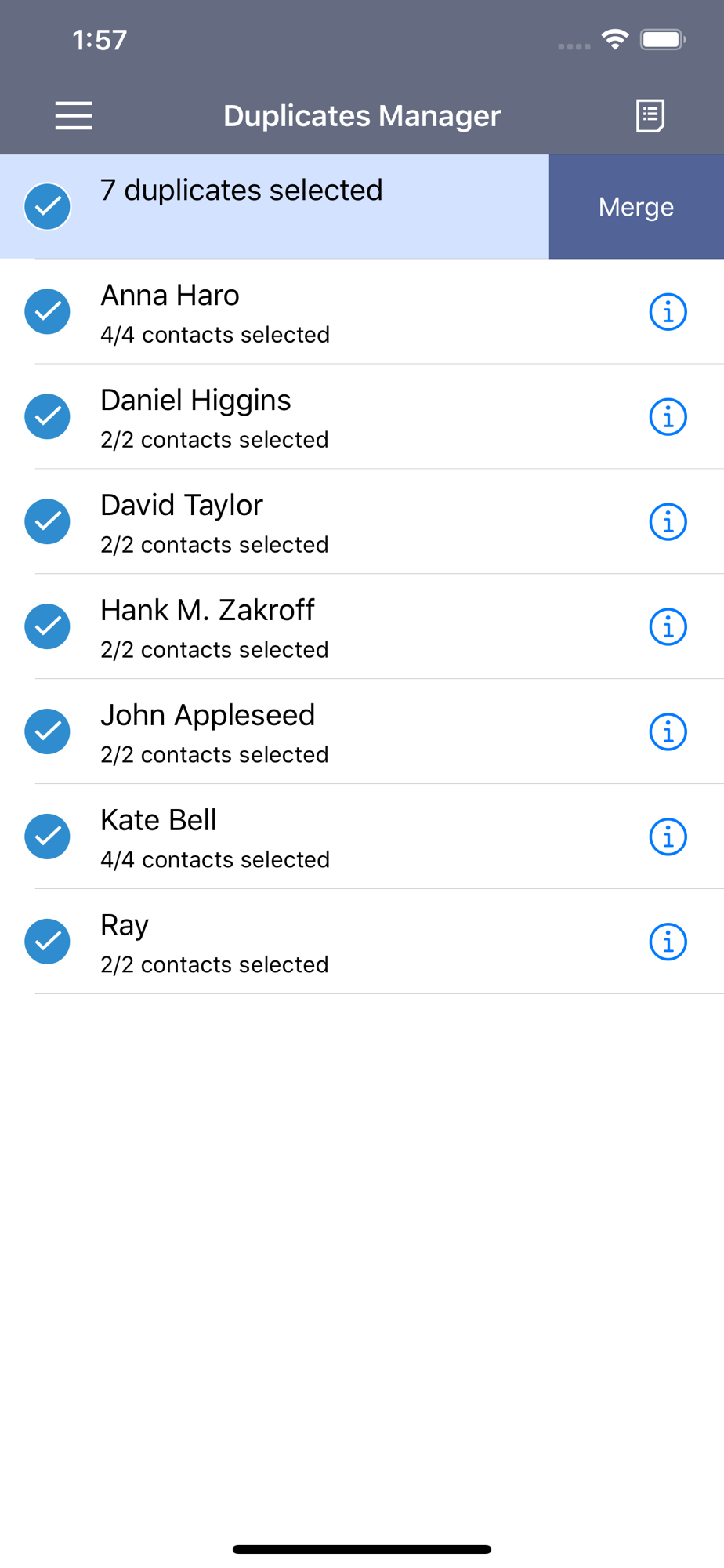Show info for Daniel Higgins
The width and height of the screenshot is (724, 1568).
point(668,417)
